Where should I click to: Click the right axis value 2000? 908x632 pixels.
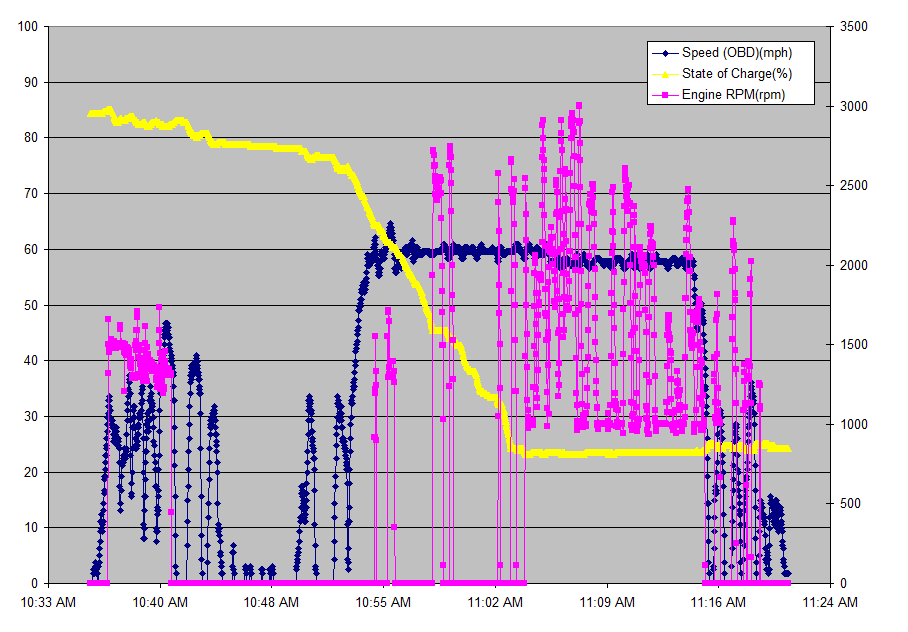coord(854,265)
